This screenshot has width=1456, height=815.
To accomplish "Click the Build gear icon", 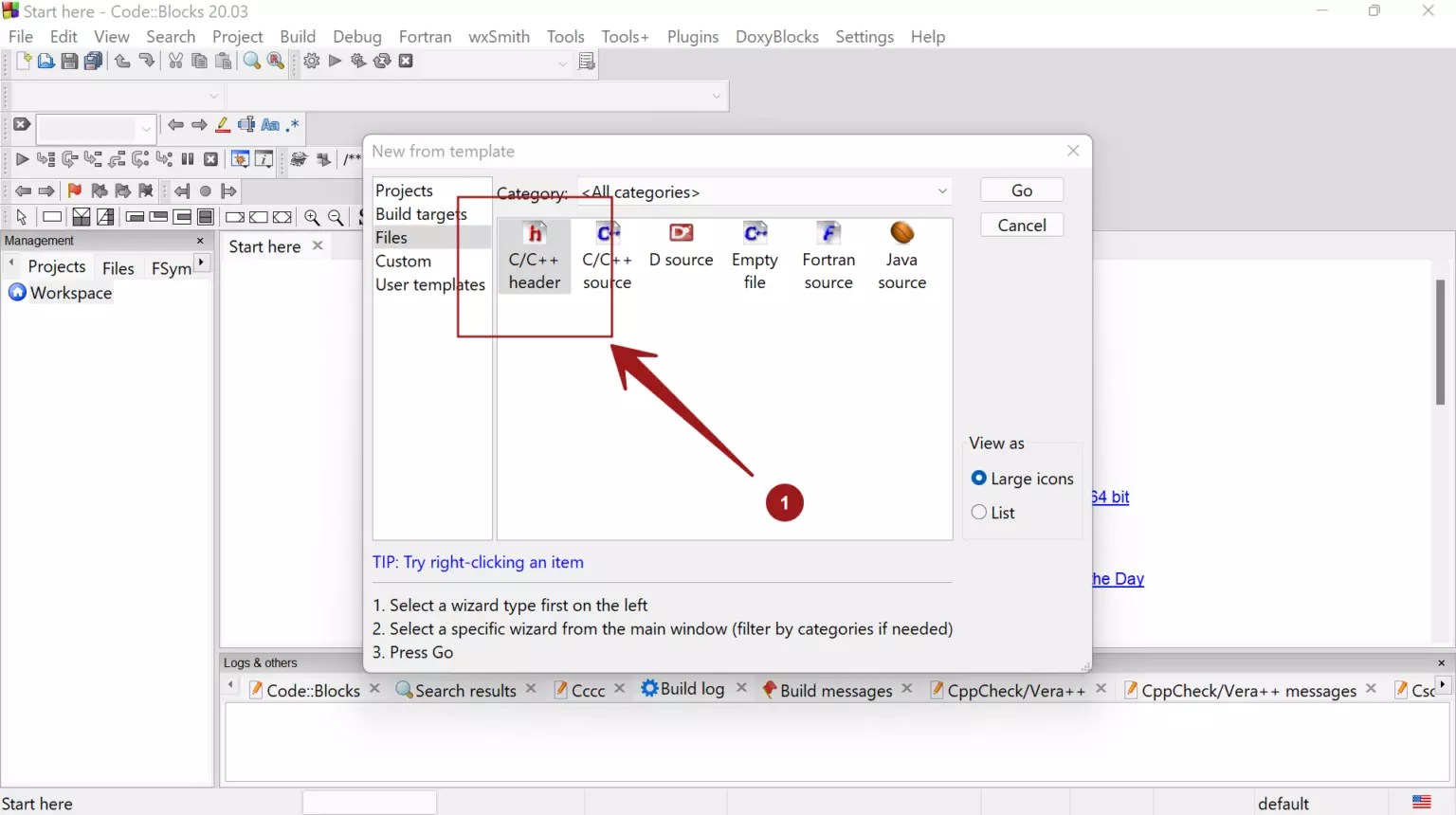I will [311, 62].
